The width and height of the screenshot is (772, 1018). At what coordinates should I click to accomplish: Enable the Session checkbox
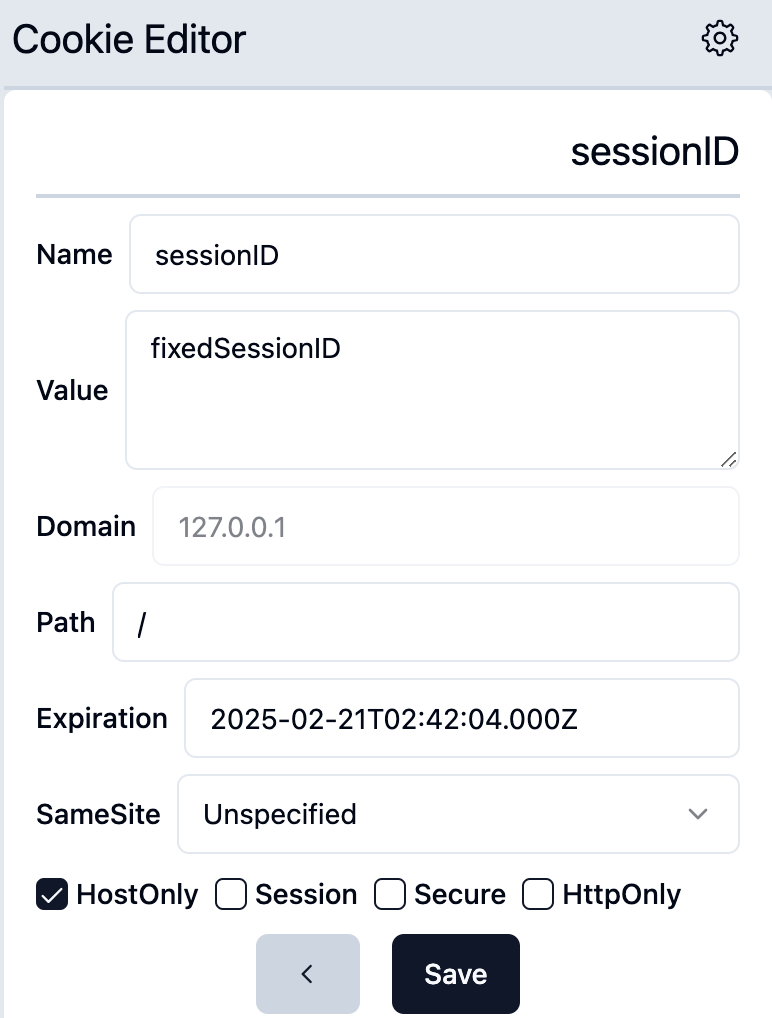232,894
